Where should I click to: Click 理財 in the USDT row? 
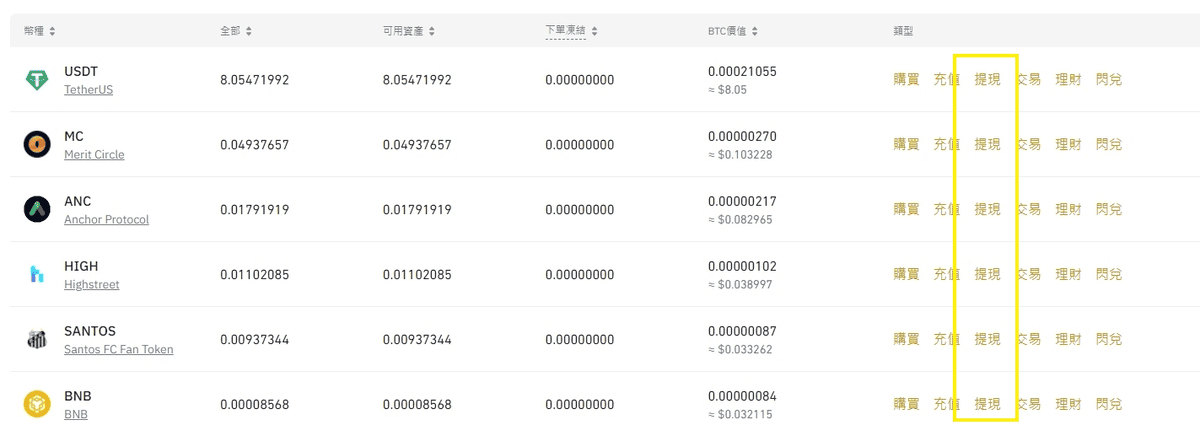click(1068, 80)
